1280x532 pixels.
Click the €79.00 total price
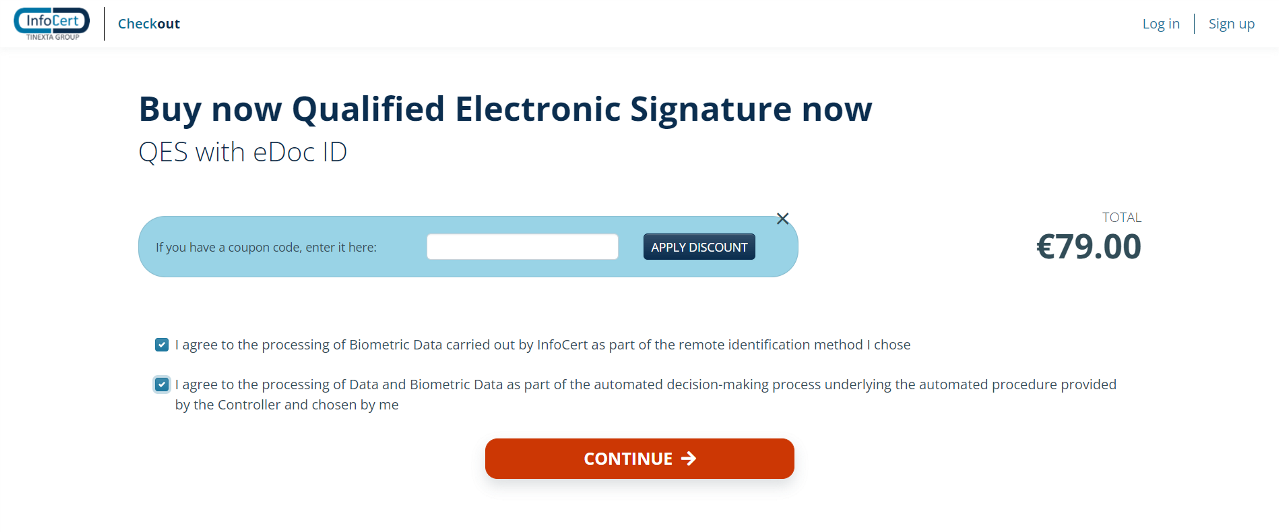[x=1088, y=247]
